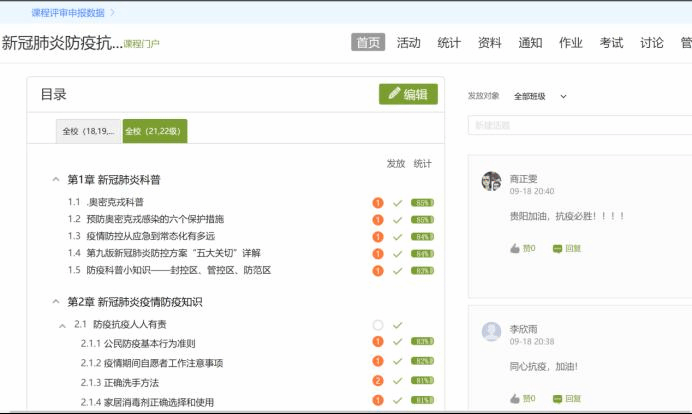Like 李欣雨's post with thumbs-up icon

tap(515, 398)
